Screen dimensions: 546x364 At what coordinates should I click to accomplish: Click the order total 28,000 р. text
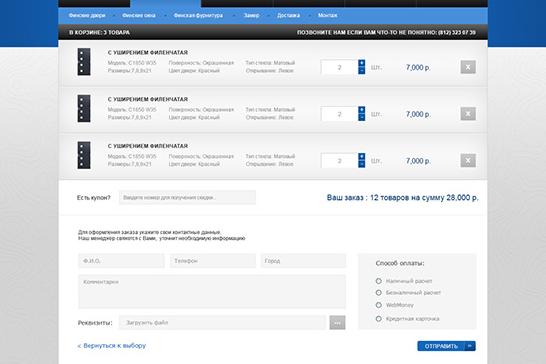(x=462, y=198)
